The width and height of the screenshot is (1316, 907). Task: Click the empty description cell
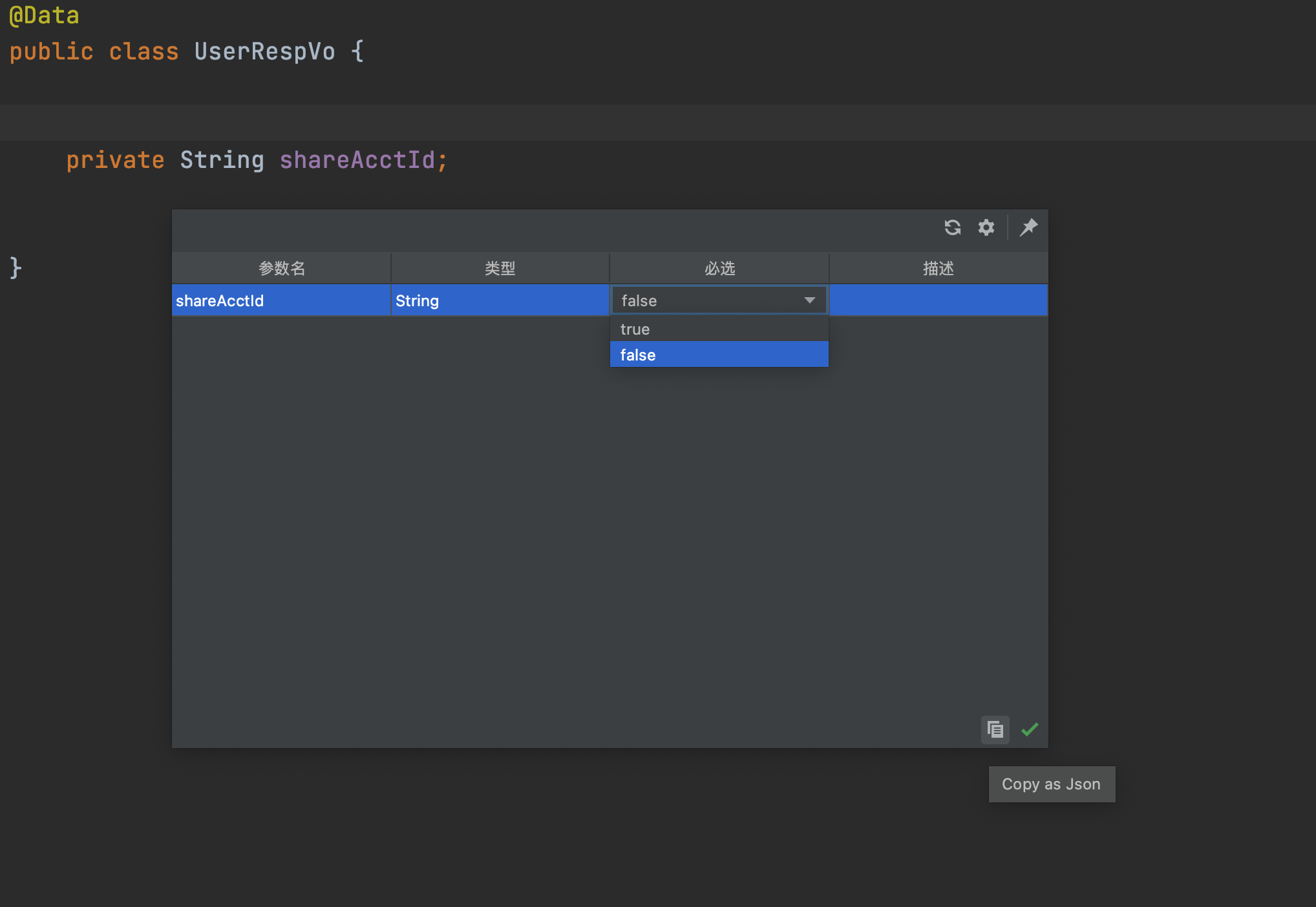click(x=938, y=300)
